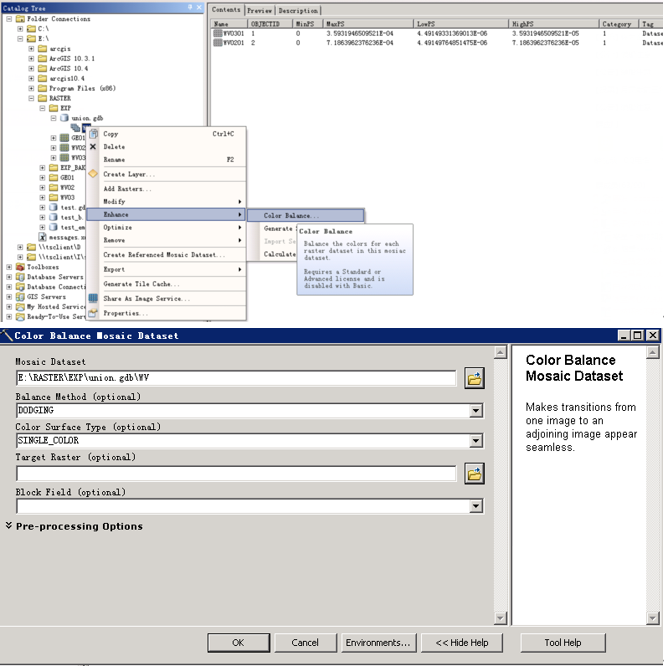Viewport: 664px width, 666px height.
Task: Click Target Raster input field
Action: [x=236, y=473]
